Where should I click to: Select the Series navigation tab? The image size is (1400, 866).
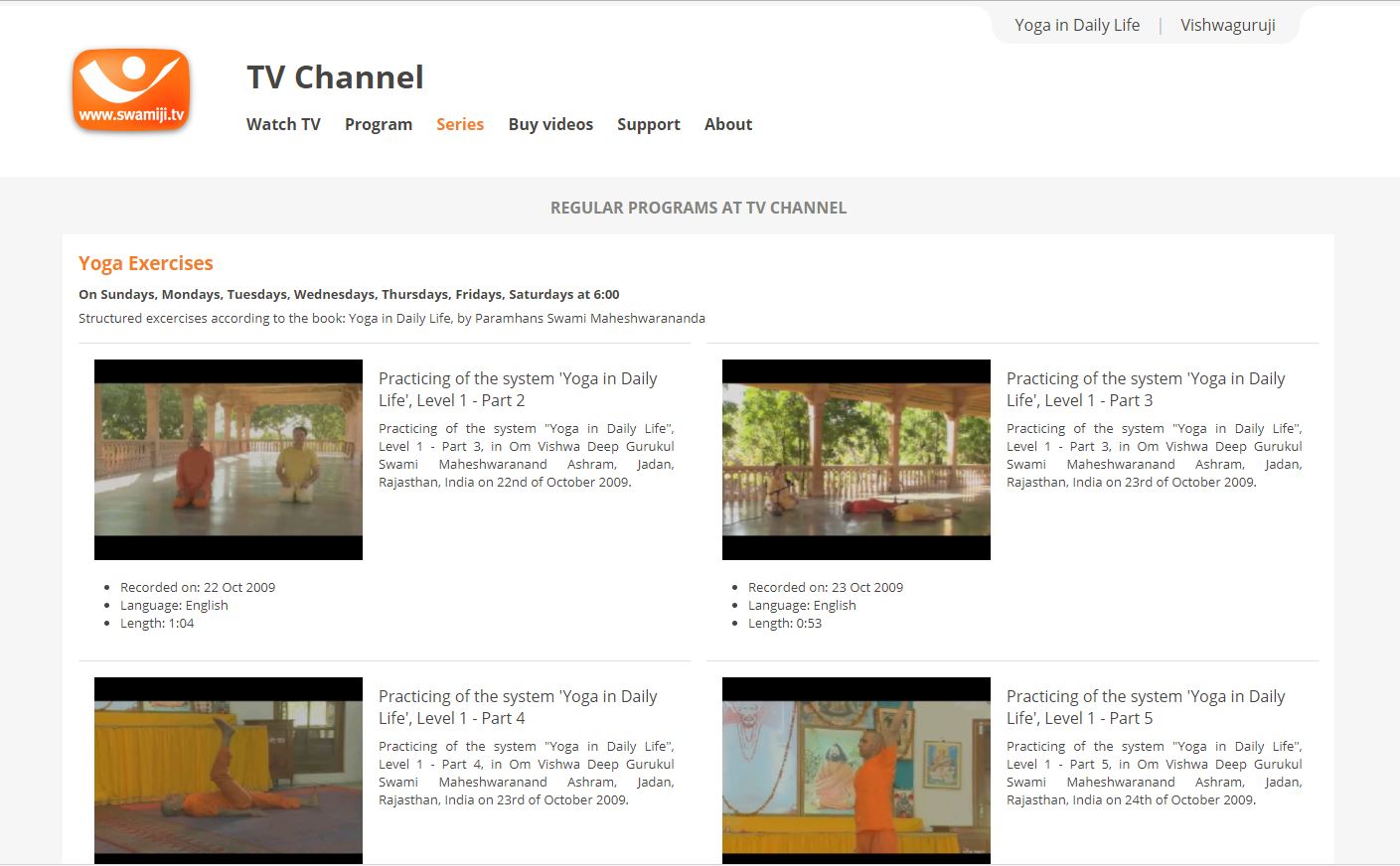459,124
